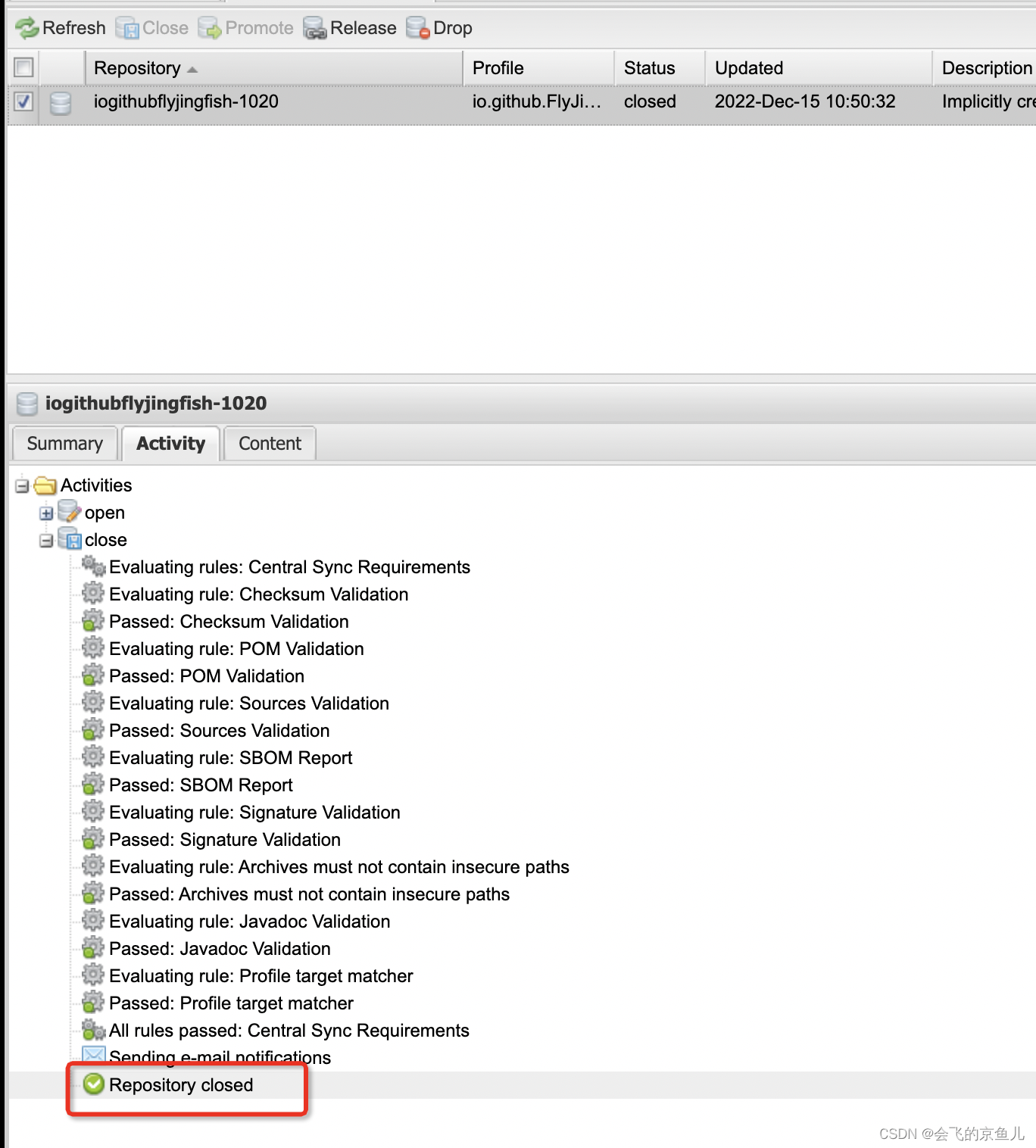Toggle the select-all checkbox in the header
Image resolution: width=1036 pixels, height=1148 pixels.
click(23, 67)
